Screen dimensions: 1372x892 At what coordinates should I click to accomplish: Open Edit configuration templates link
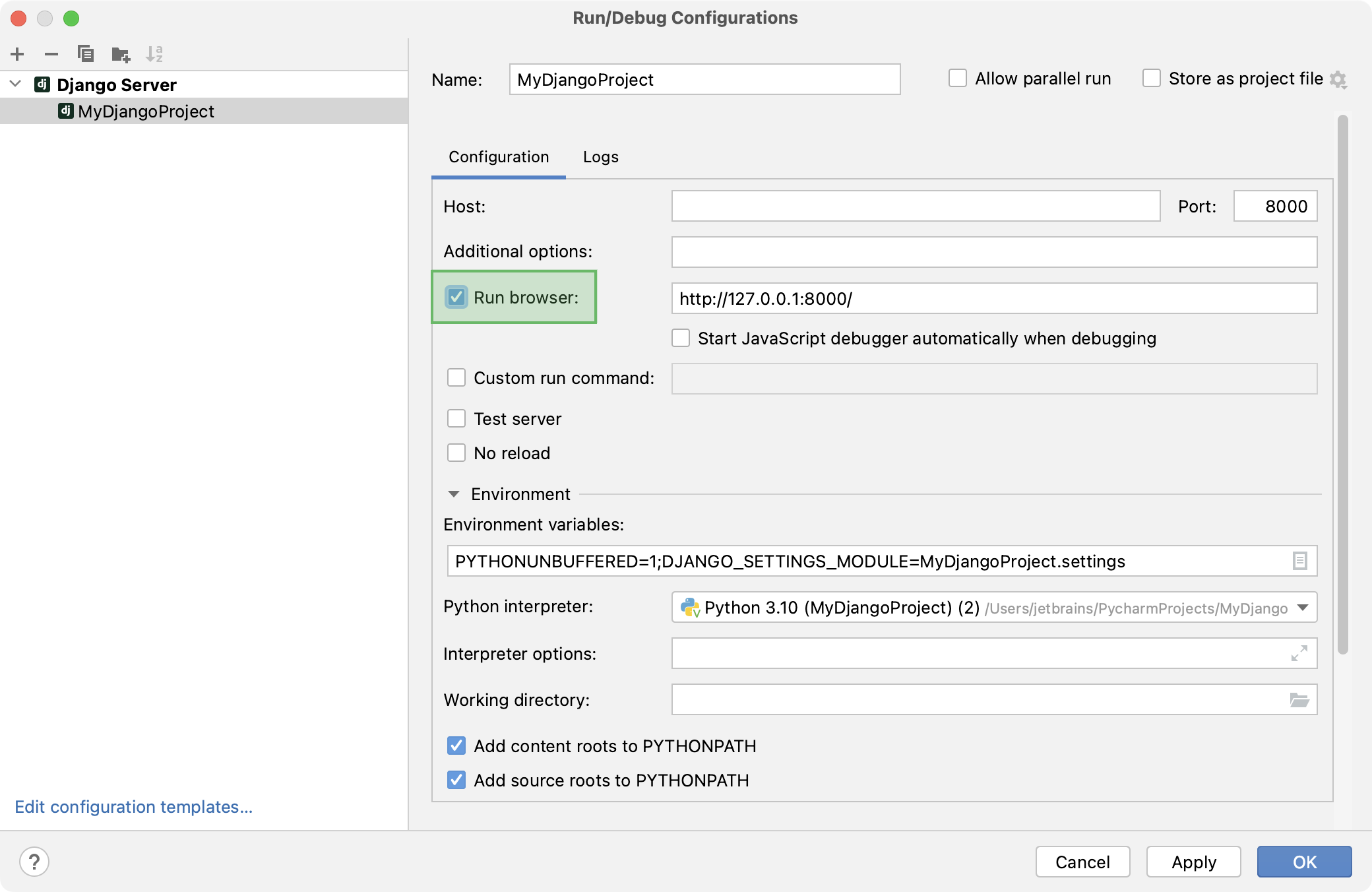coord(133,807)
